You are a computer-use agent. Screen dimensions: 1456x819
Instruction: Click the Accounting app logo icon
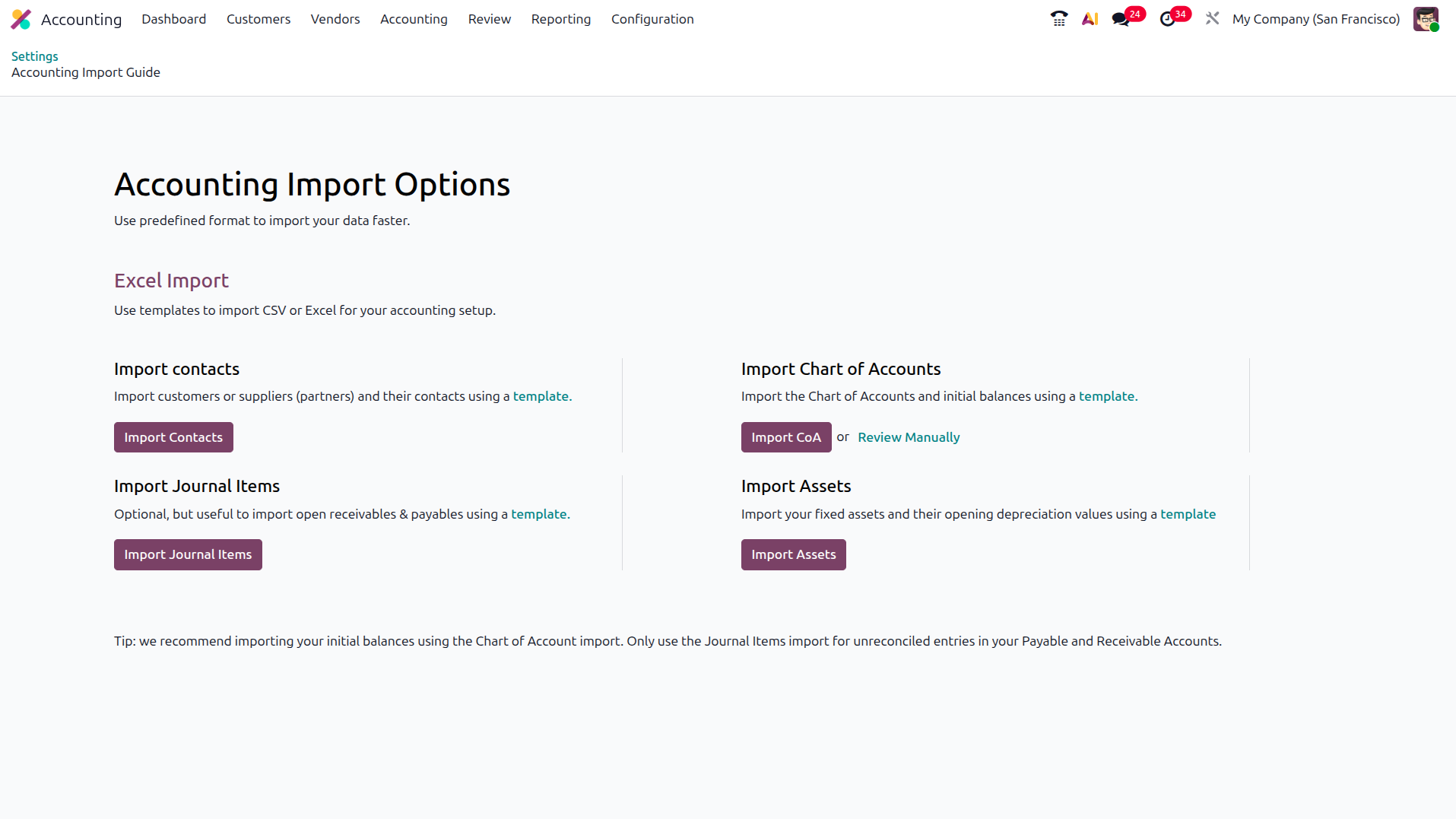[21, 19]
